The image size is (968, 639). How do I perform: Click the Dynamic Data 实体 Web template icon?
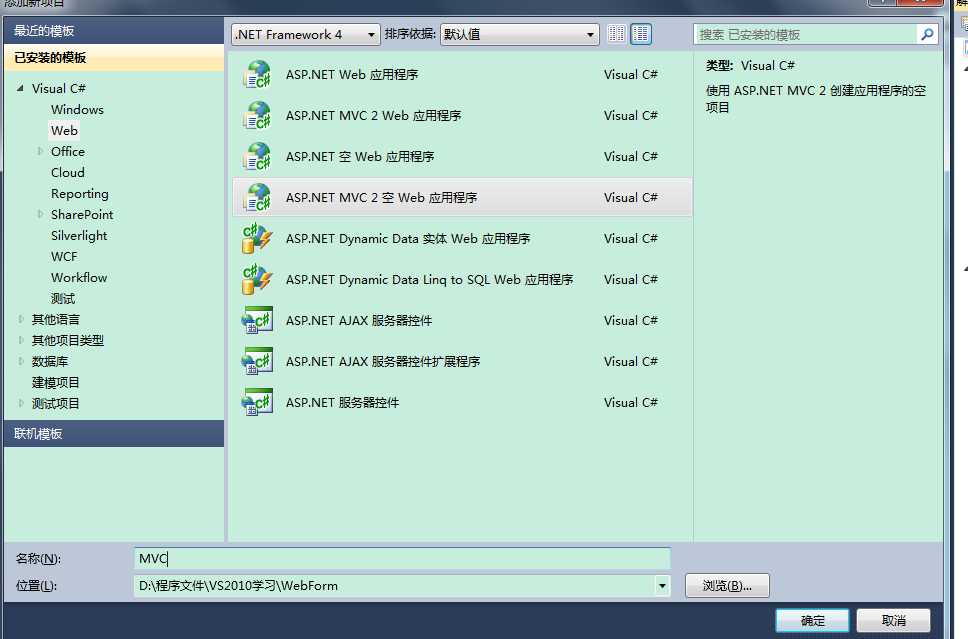[257, 238]
